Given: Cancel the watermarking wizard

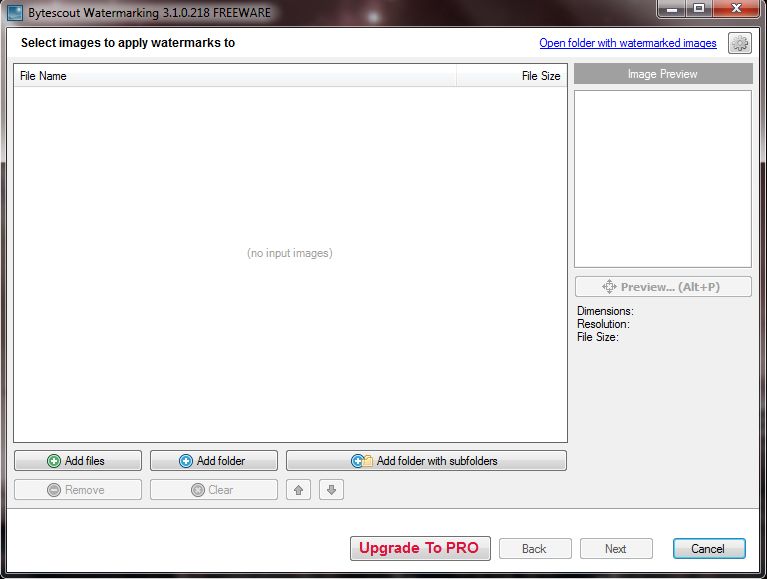Looking at the screenshot, I should tap(709, 549).
